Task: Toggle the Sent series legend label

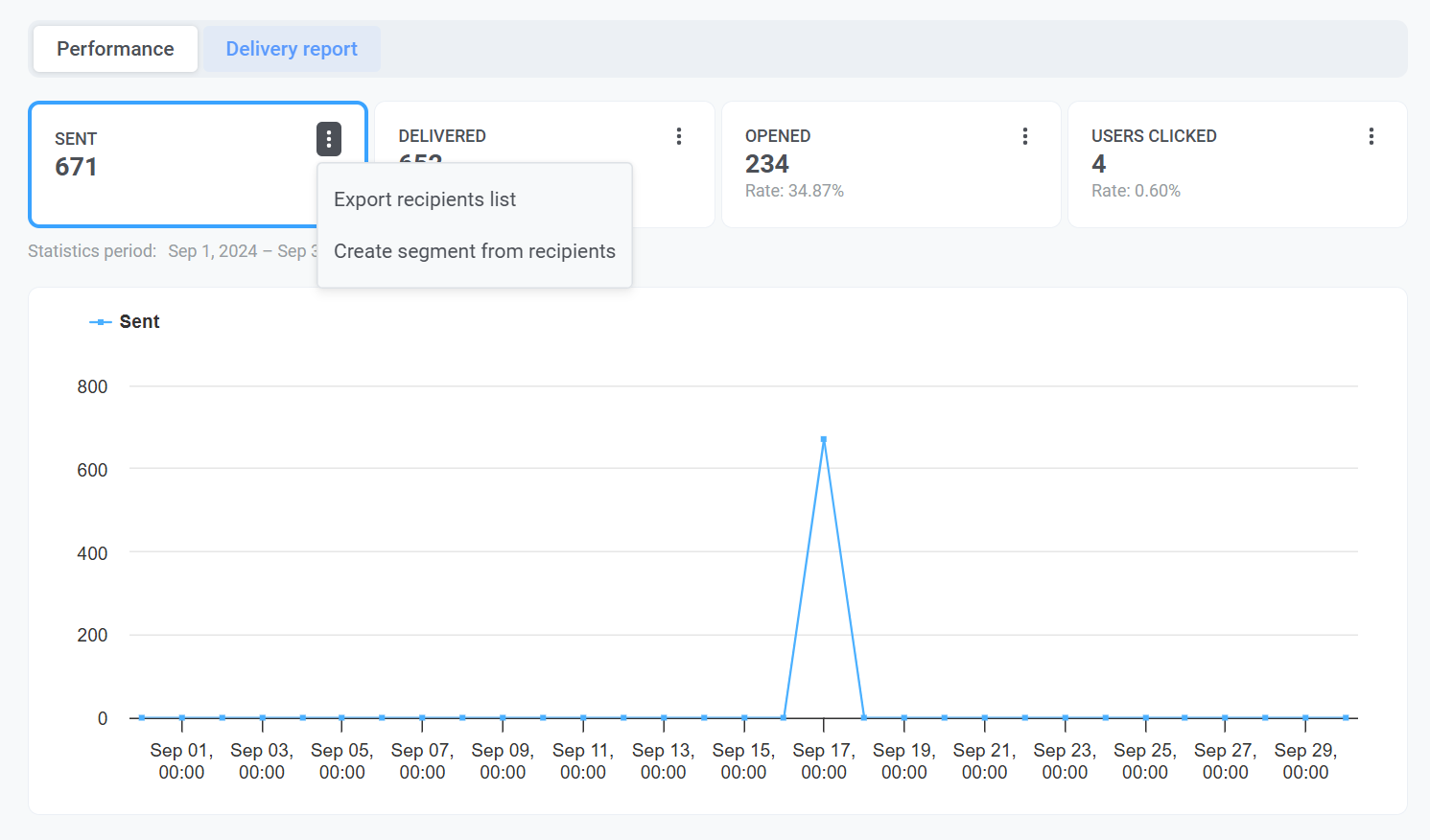Action: point(139,322)
